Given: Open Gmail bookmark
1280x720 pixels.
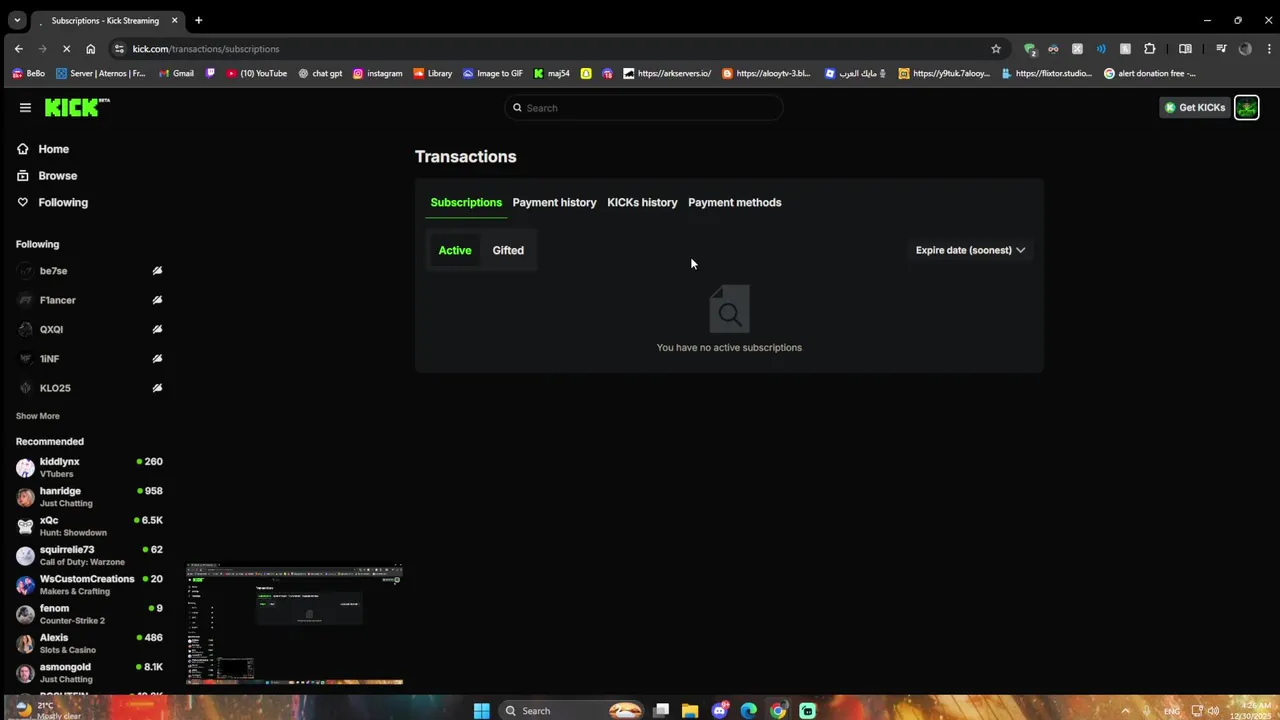Looking at the screenshot, I should (177, 73).
